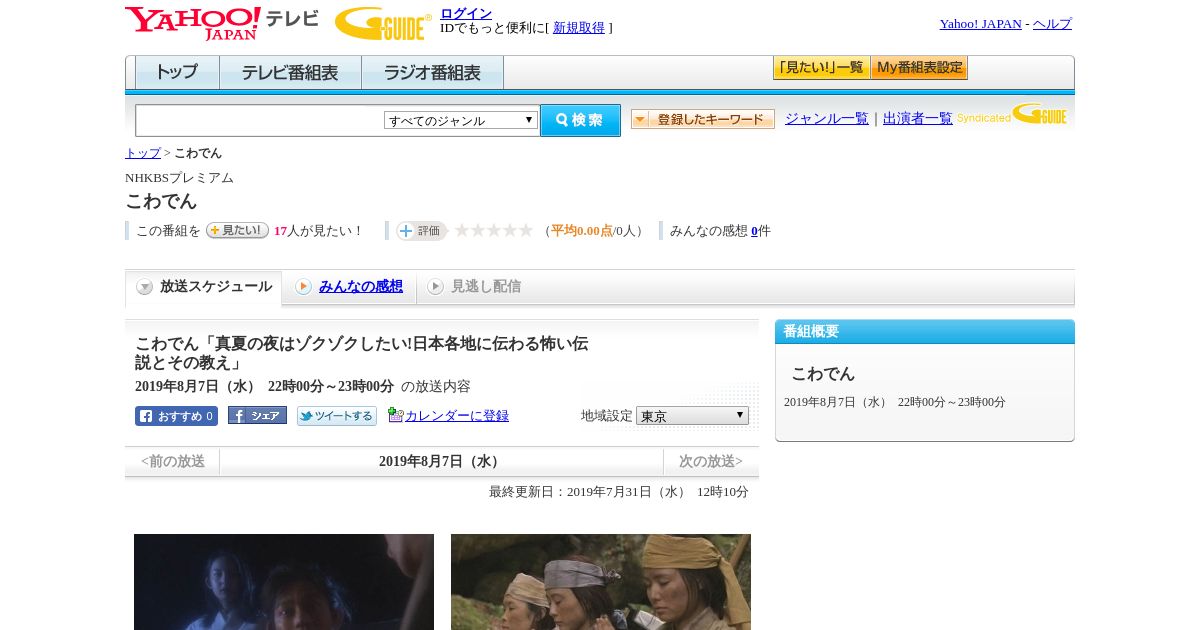Screen dimensions: 1200x630
Task: Open 登録したキーワード dropdown button
Action: (703, 119)
